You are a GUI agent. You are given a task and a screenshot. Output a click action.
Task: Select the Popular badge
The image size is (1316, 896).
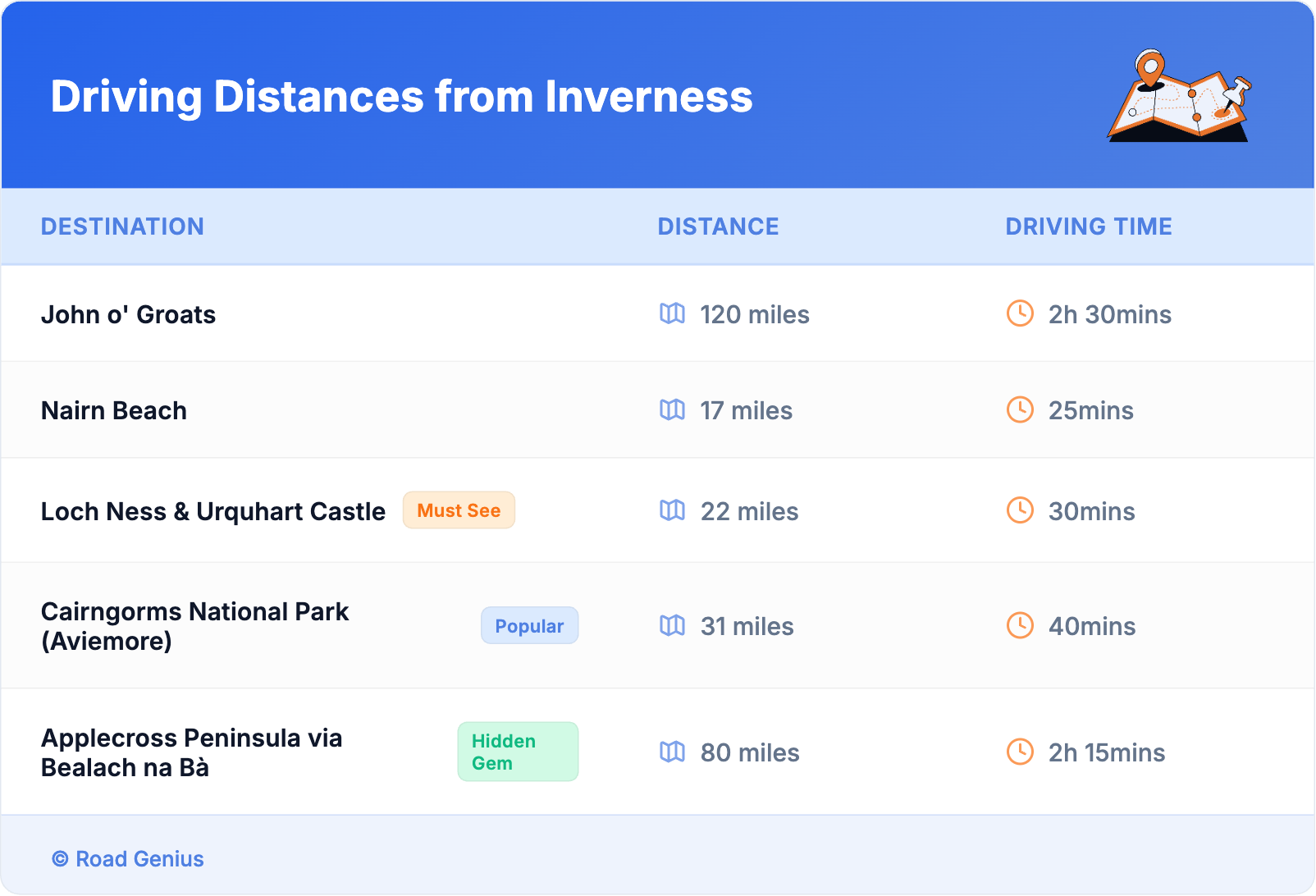point(529,626)
